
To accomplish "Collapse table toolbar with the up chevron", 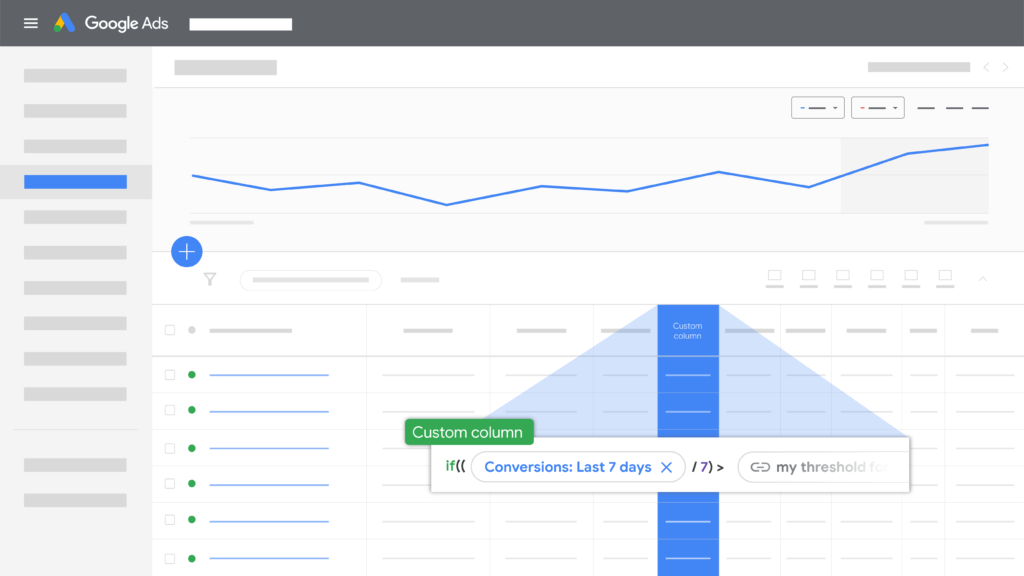I will (x=982, y=279).
